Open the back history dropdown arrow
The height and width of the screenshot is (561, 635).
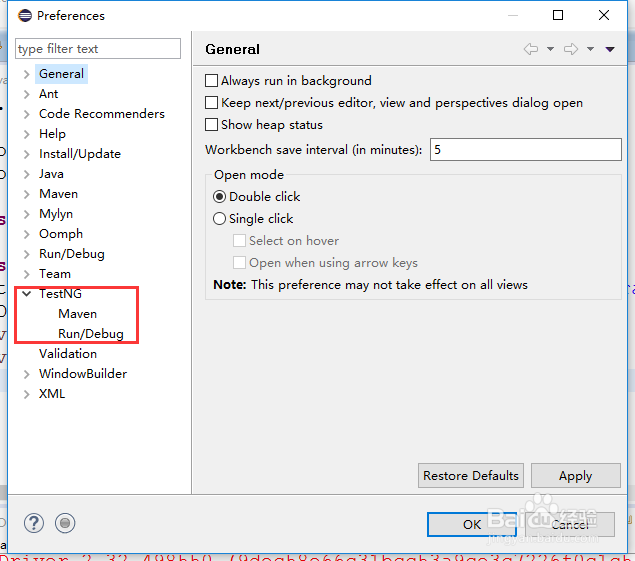(550, 49)
